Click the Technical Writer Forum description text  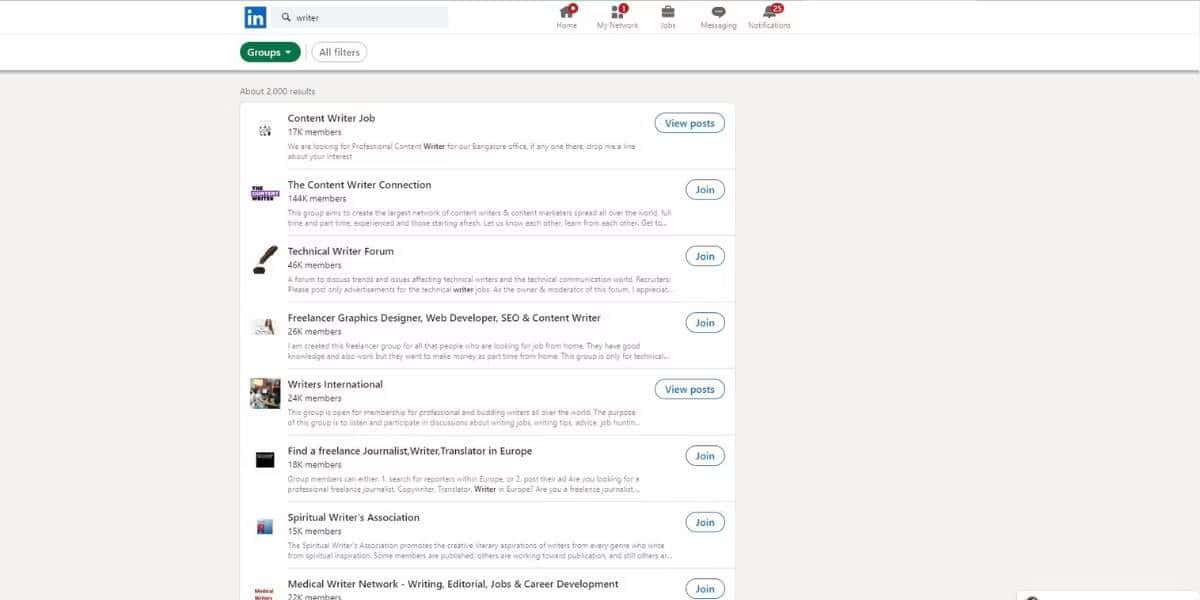480,284
